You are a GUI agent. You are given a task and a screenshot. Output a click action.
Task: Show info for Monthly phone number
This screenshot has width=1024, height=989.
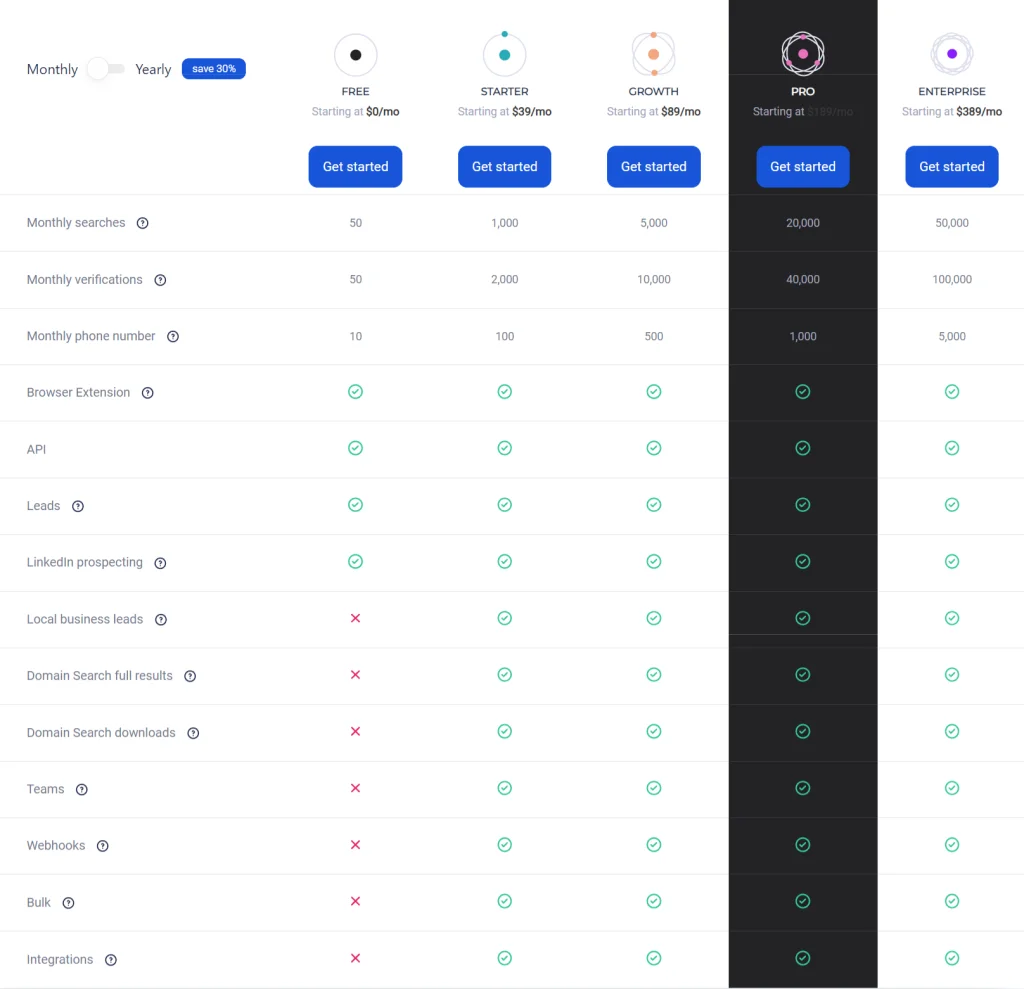click(x=173, y=337)
